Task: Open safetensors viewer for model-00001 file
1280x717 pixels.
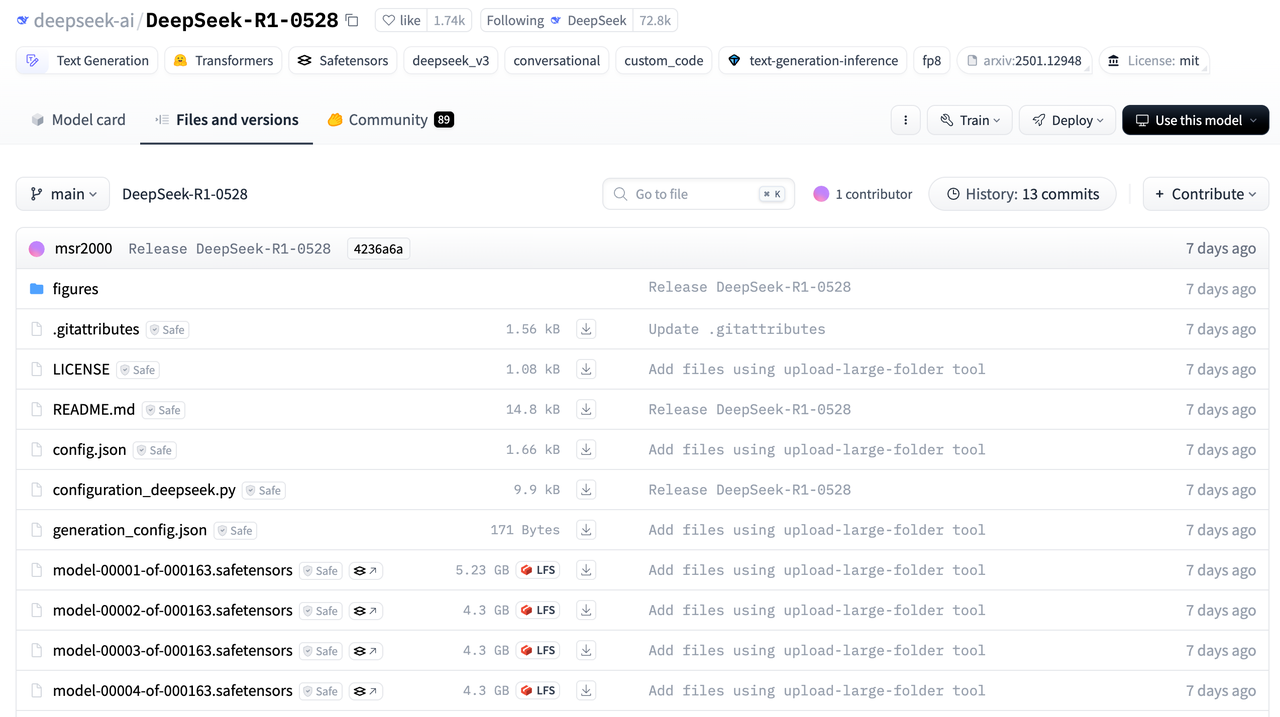Action: pyautogui.click(x=365, y=571)
